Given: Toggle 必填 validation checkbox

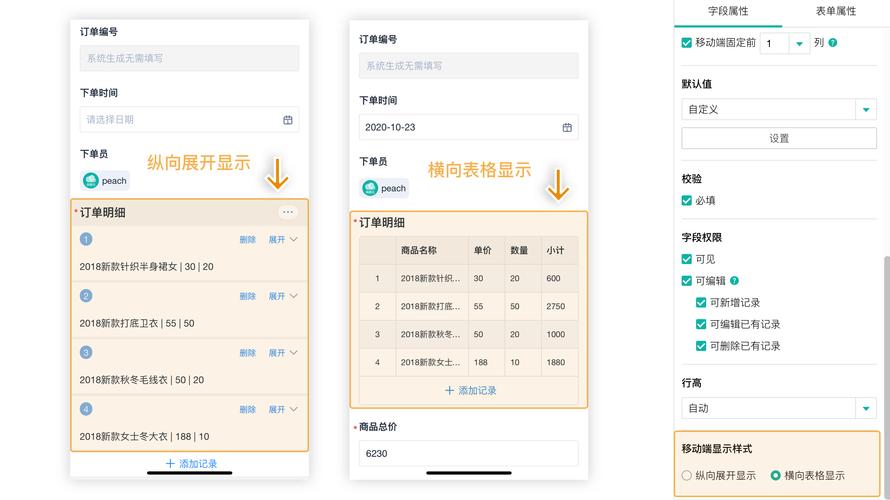Looking at the screenshot, I should coord(686,200).
